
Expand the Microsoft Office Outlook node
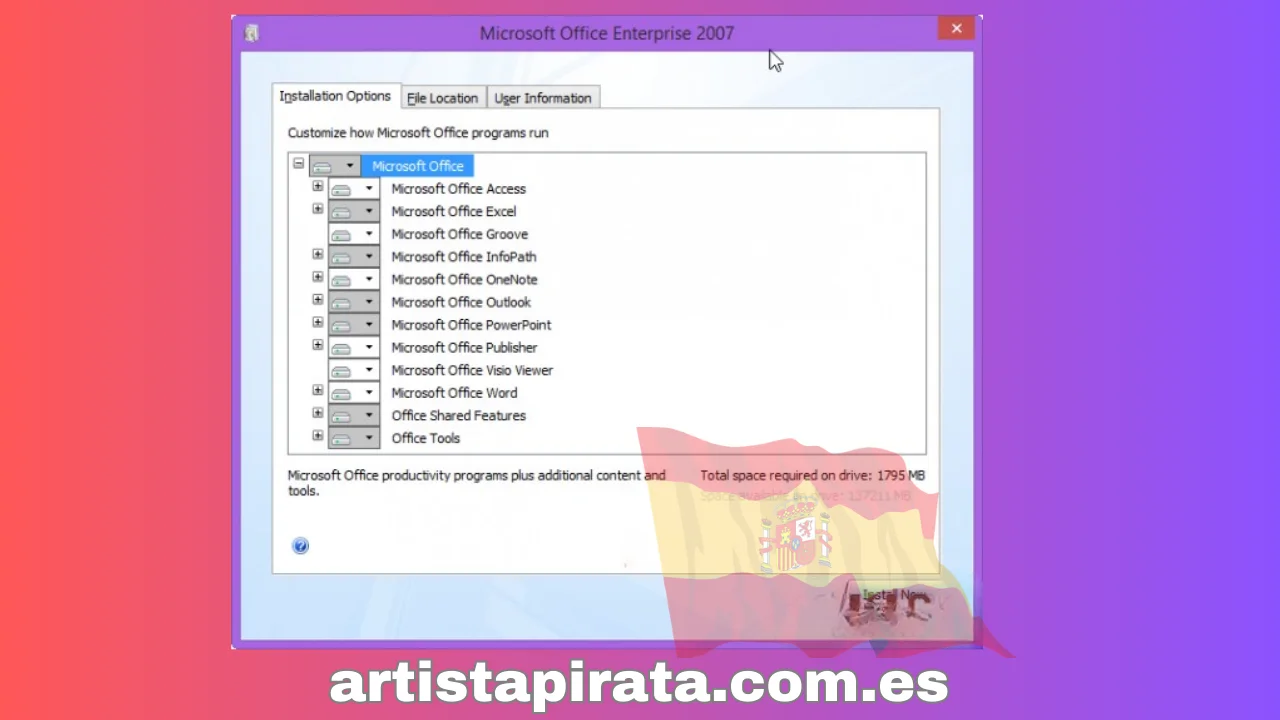click(x=318, y=299)
